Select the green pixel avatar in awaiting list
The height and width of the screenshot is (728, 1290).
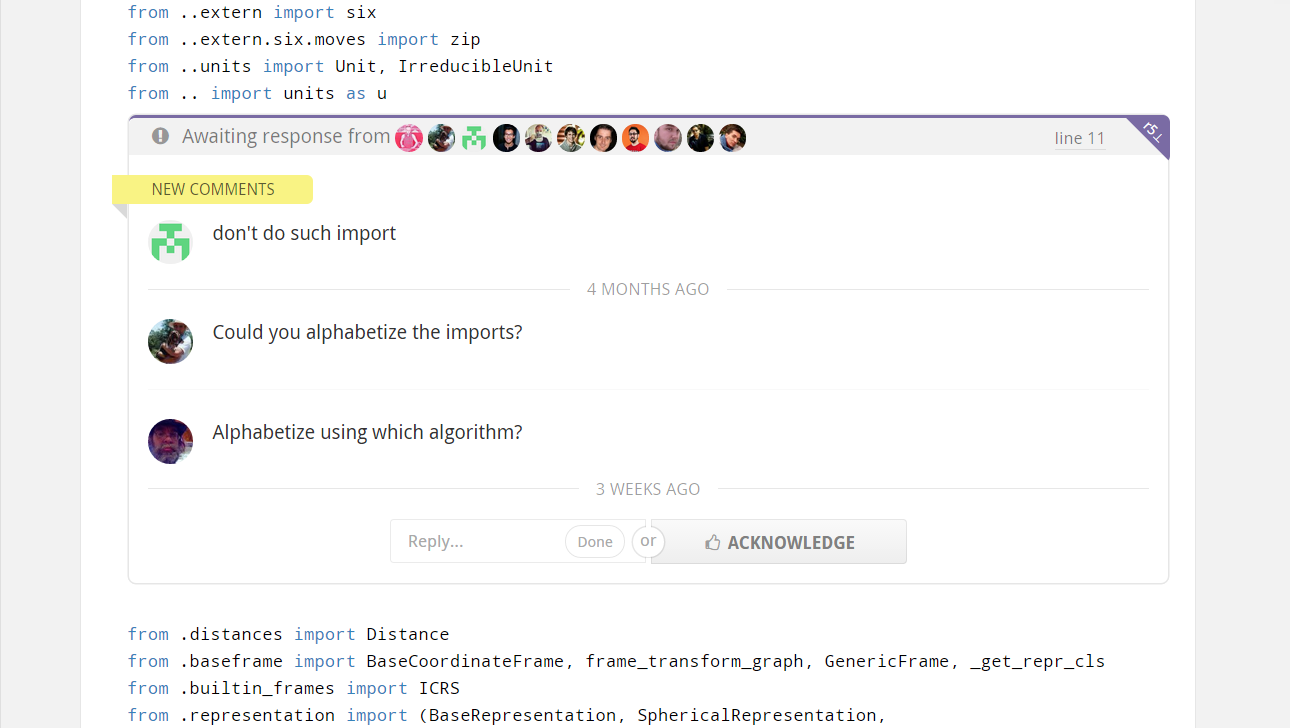[474, 138]
